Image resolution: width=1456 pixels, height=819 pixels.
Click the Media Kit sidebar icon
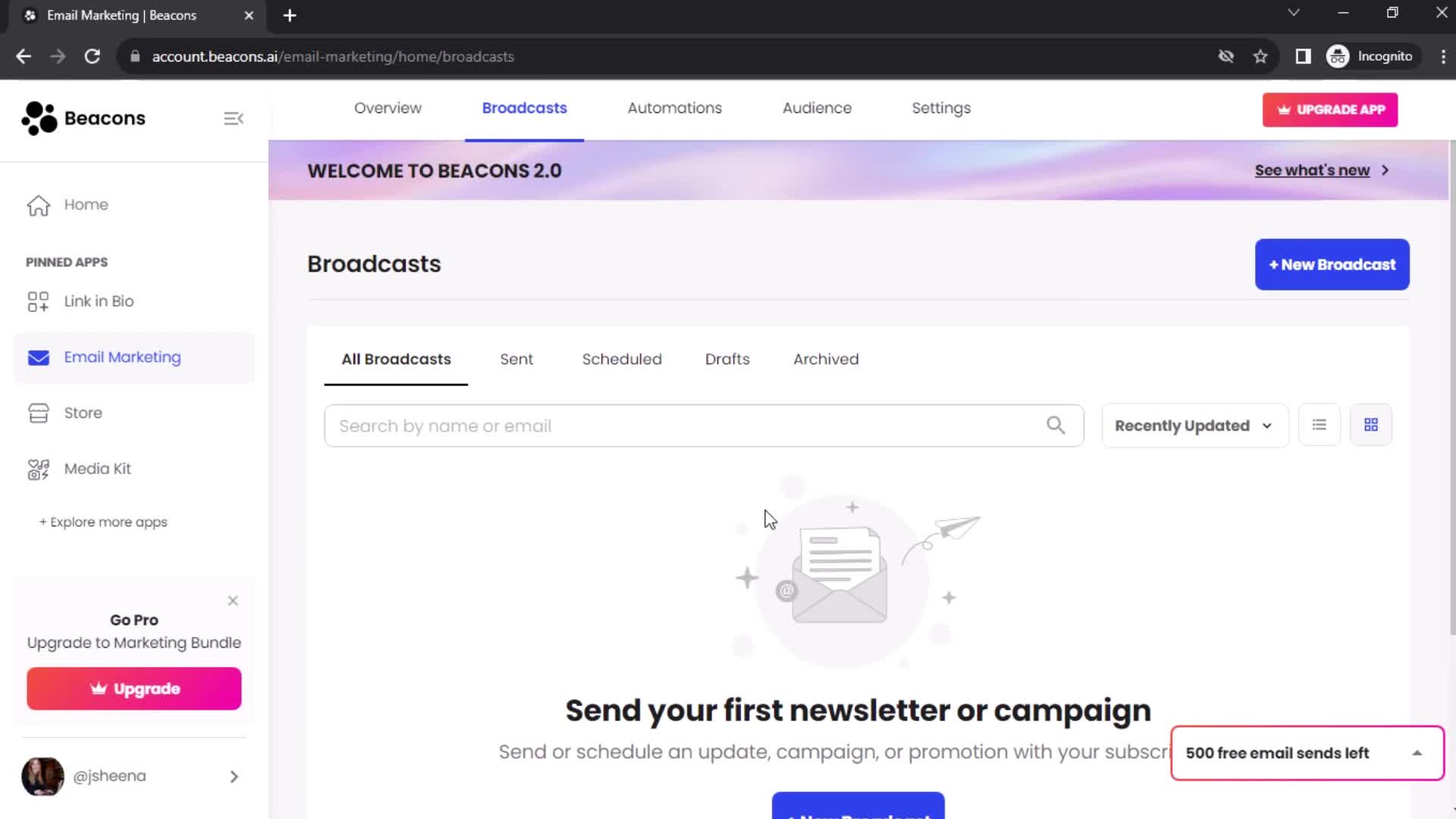tap(39, 468)
